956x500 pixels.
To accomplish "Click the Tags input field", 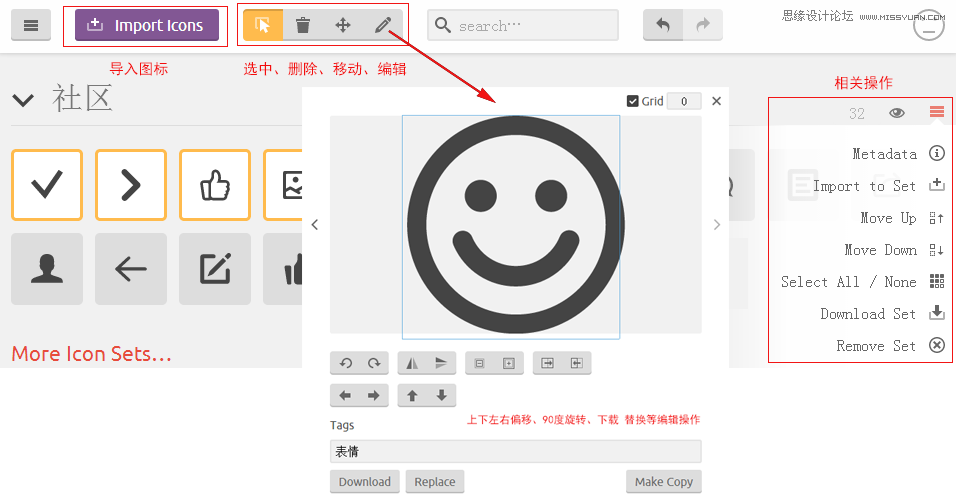I will [x=515, y=451].
